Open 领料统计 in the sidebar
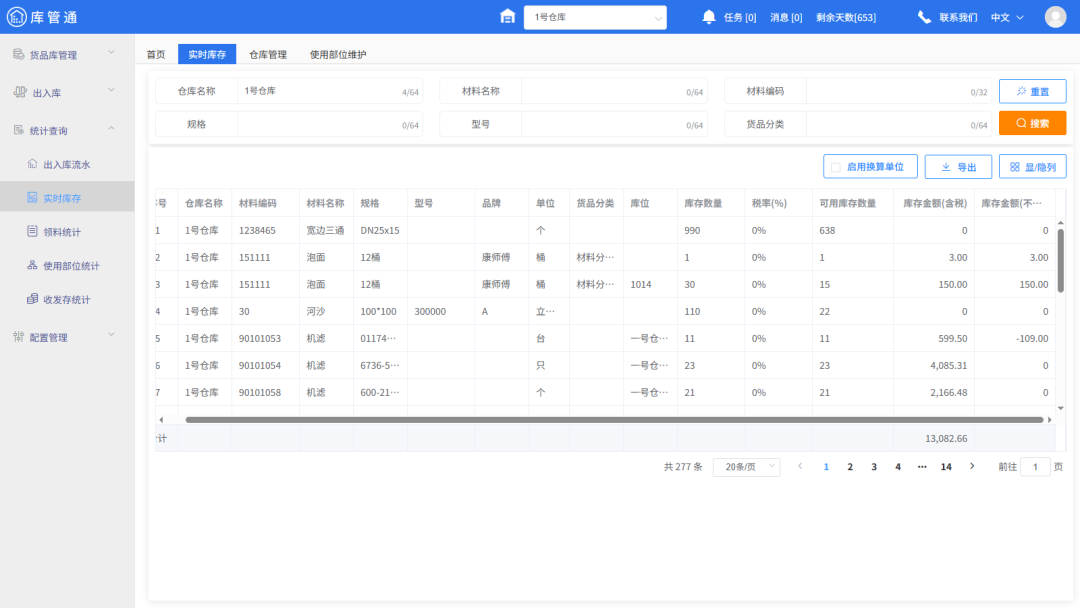This screenshot has height=608, width=1080. click(67, 232)
